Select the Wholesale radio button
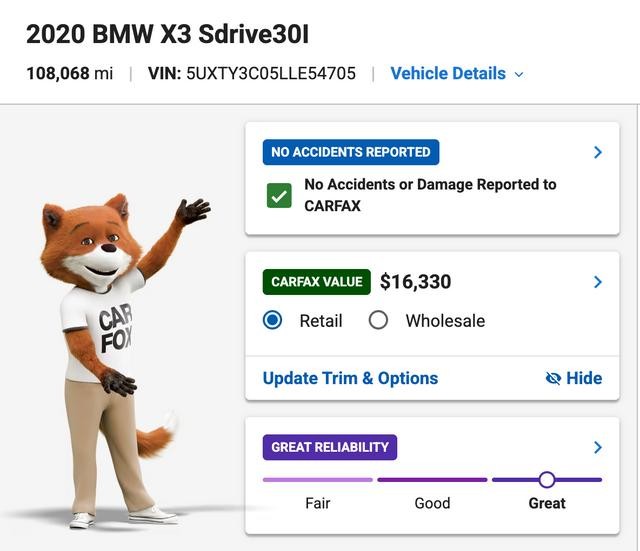The height and width of the screenshot is (551, 640). [x=378, y=320]
